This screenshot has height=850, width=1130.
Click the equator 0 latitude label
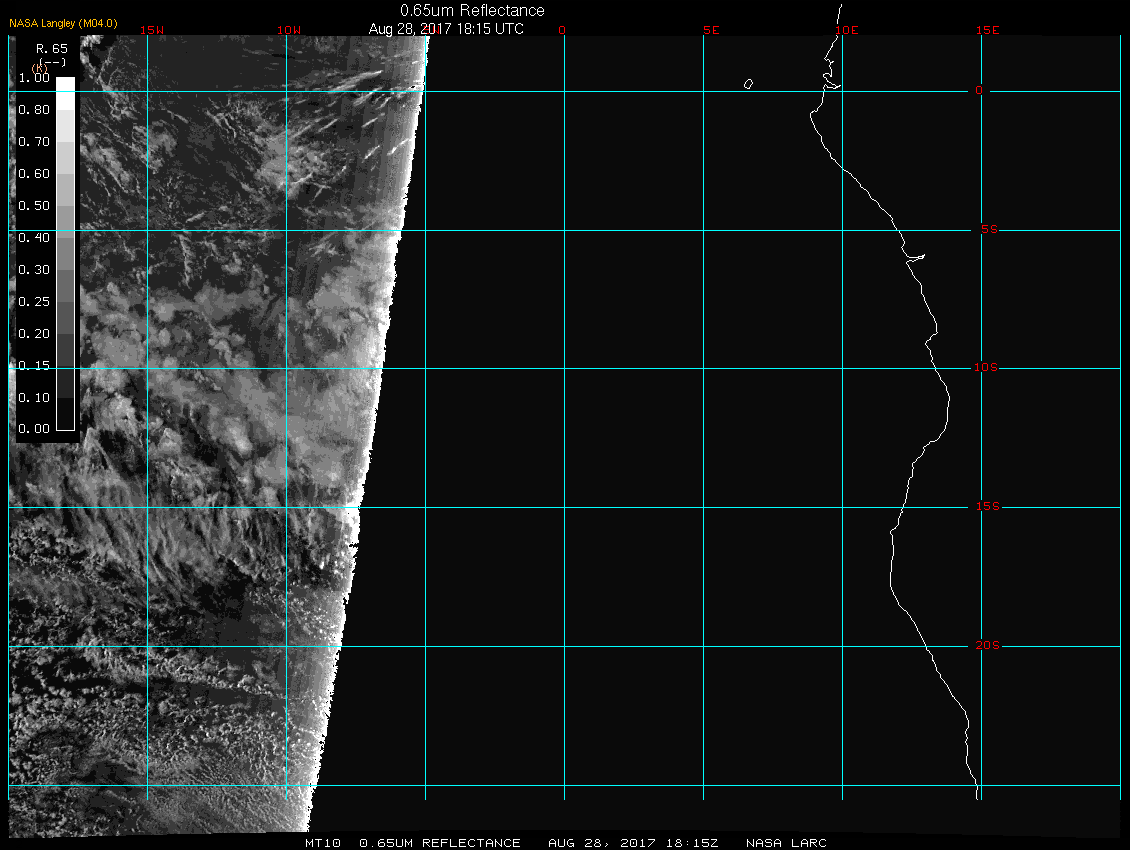(979, 90)
